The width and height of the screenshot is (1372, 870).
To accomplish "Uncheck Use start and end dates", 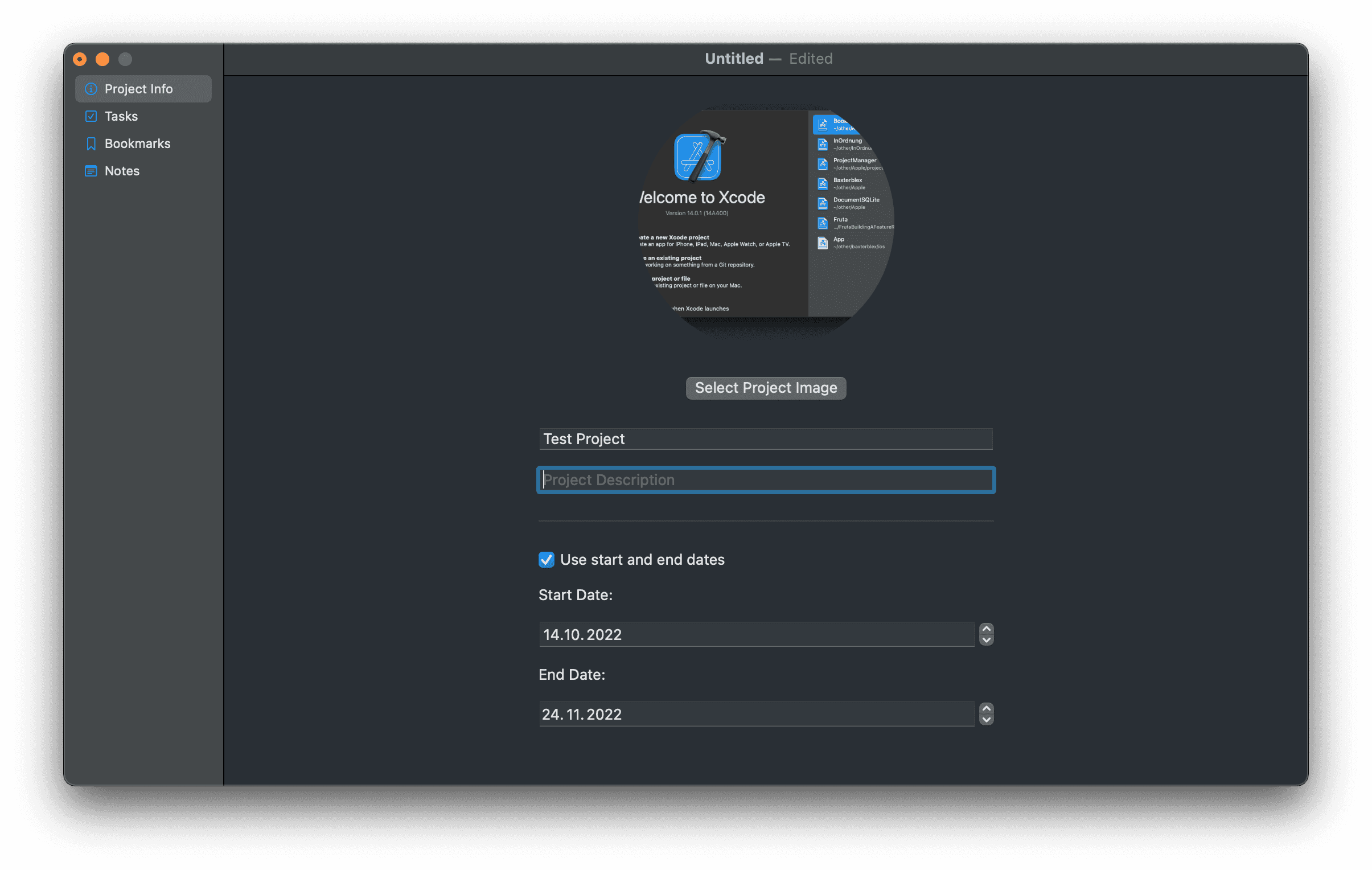I will [x=547, y=560].
